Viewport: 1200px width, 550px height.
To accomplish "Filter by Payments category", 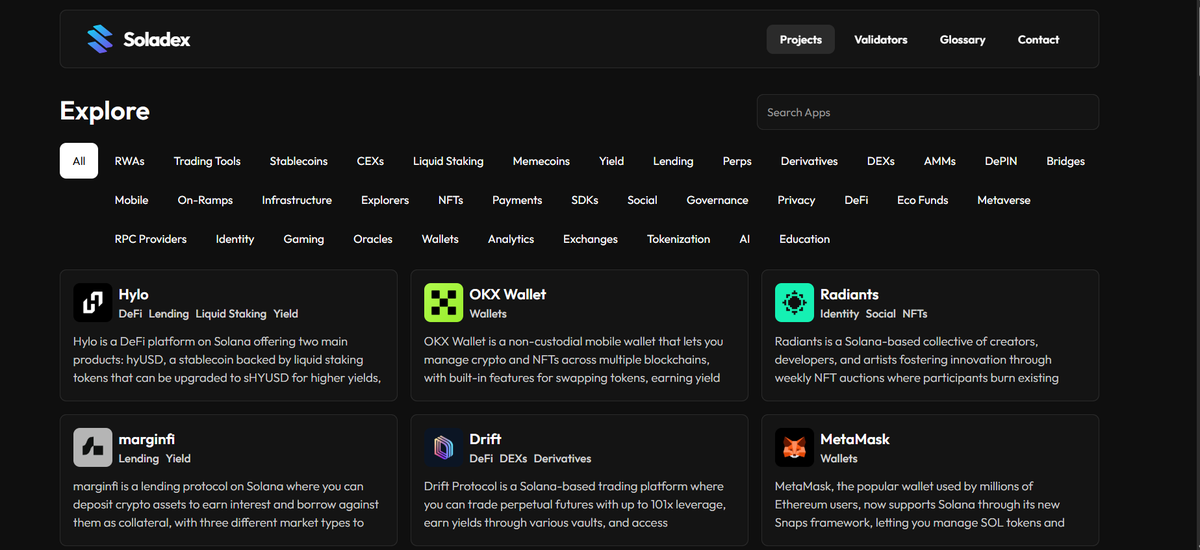I will 517,200.
